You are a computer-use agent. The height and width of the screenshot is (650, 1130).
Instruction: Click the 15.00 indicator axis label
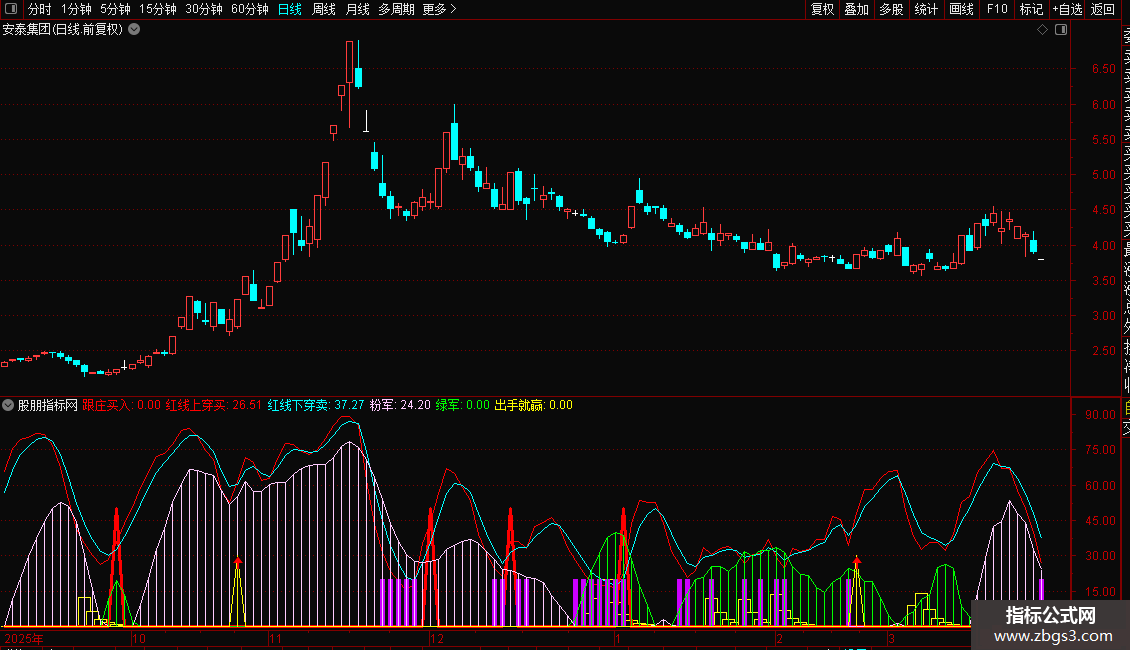pos(1100,591)
